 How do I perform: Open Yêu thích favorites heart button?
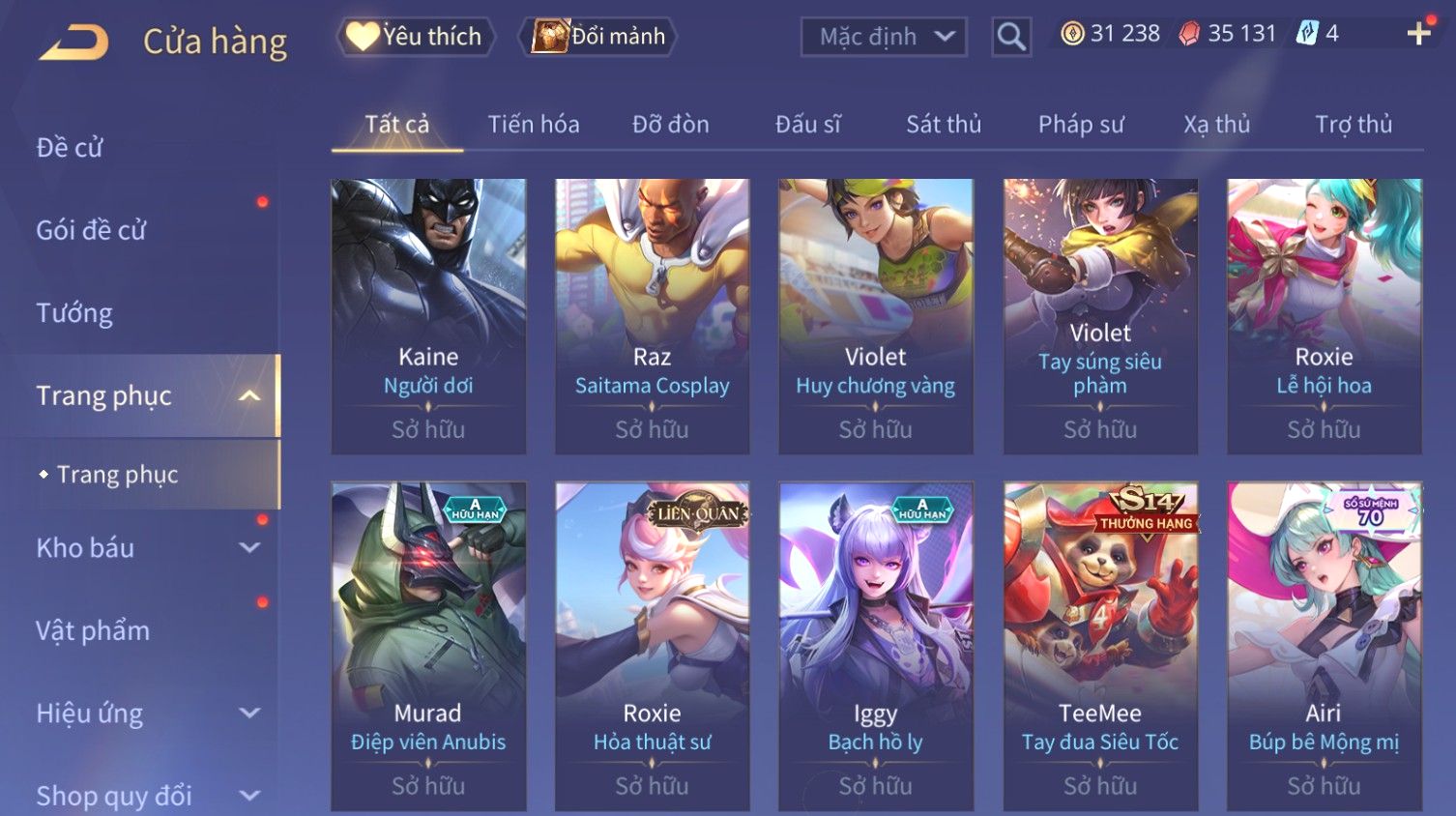(x=417, y=37)
